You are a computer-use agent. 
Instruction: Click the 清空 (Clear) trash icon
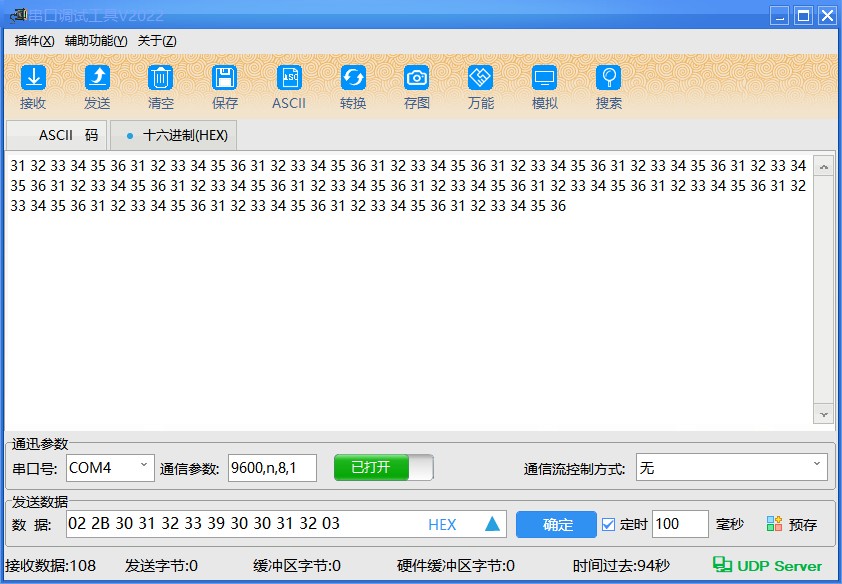point(161,78)
